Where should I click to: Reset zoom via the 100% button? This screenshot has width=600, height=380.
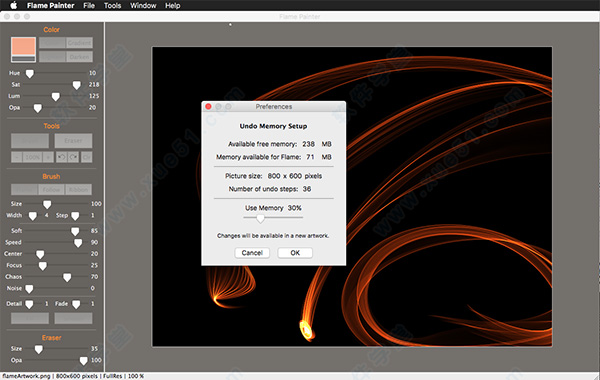(32, 157)
